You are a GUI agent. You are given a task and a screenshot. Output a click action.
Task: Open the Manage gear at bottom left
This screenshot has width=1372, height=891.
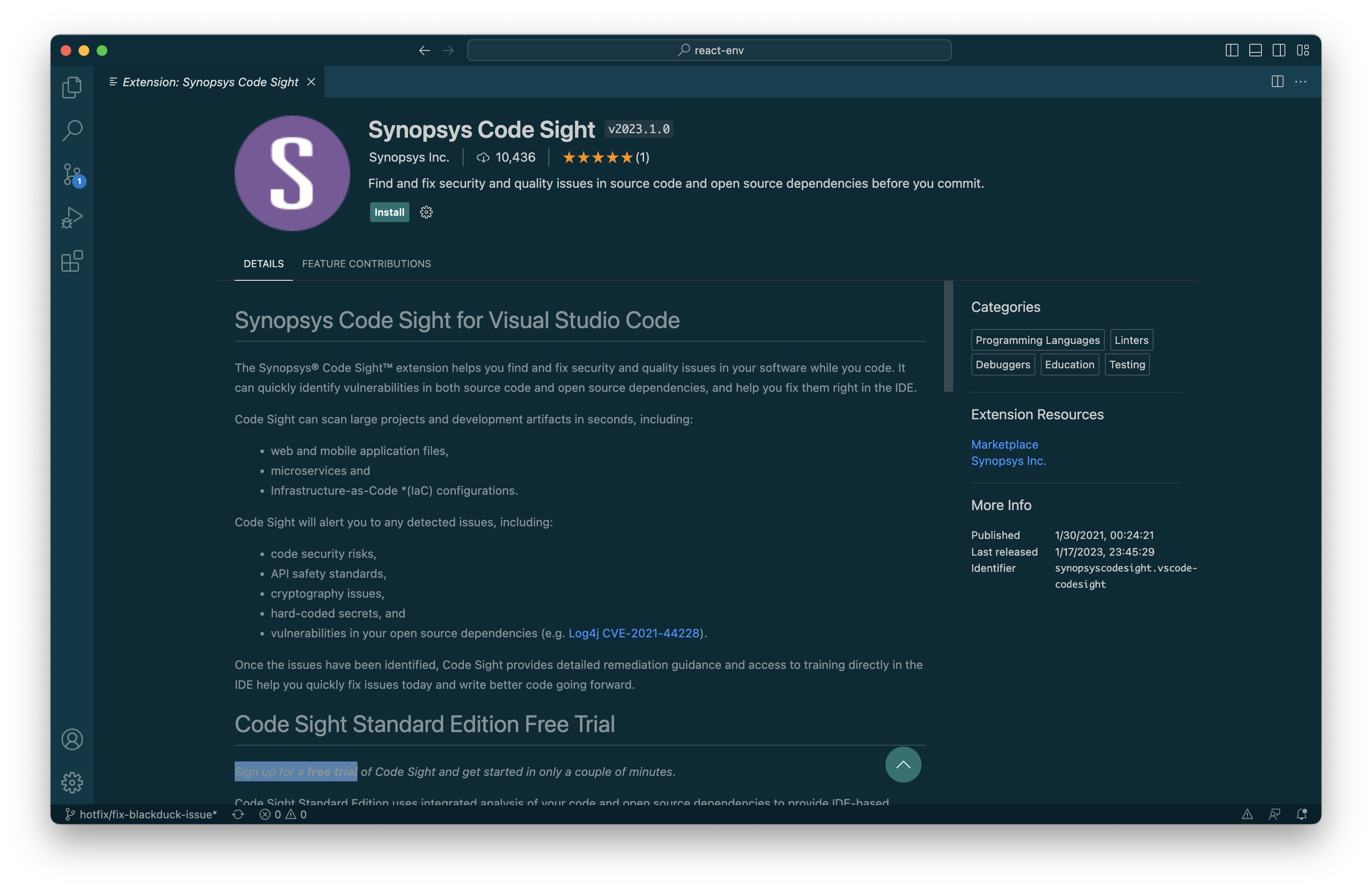pos(71,783)
